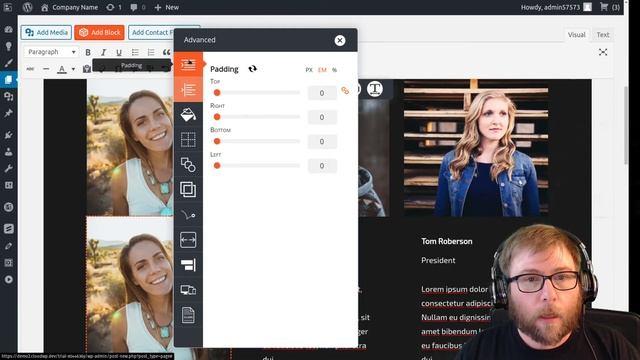
Task: Toggle distraction-free fullscreen mode
Action: (x=603, y=52)
